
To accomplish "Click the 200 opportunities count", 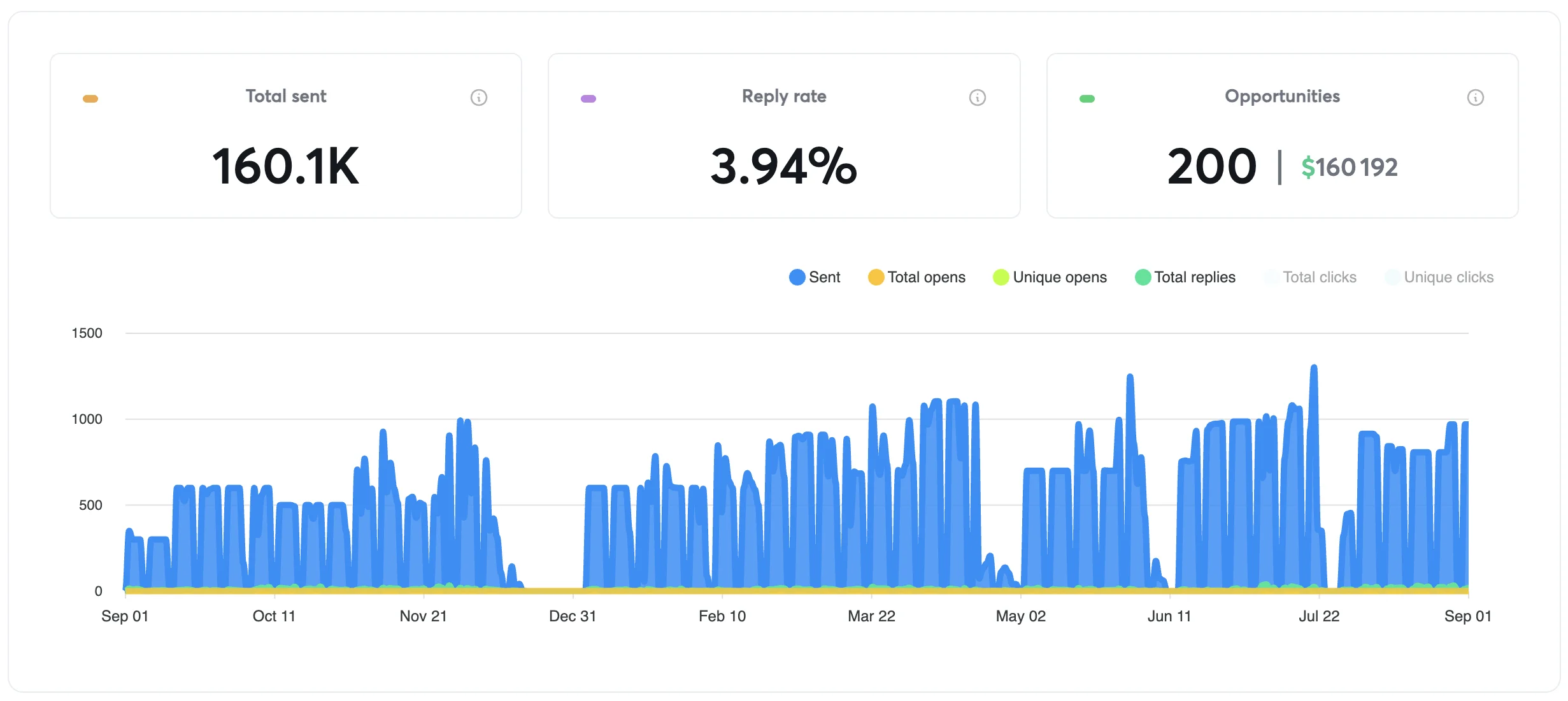I will coord(1212,166).
